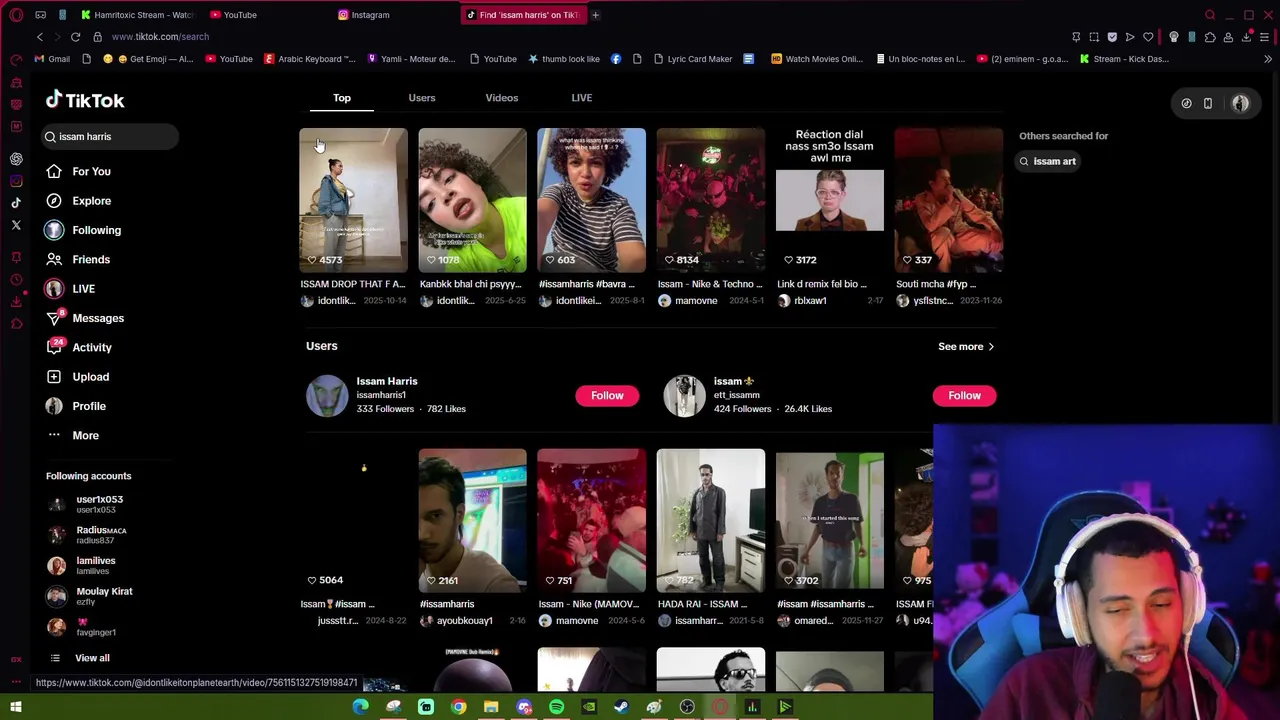
Task: Open Messages in TikTok sidebar
Action: (85, 318)
